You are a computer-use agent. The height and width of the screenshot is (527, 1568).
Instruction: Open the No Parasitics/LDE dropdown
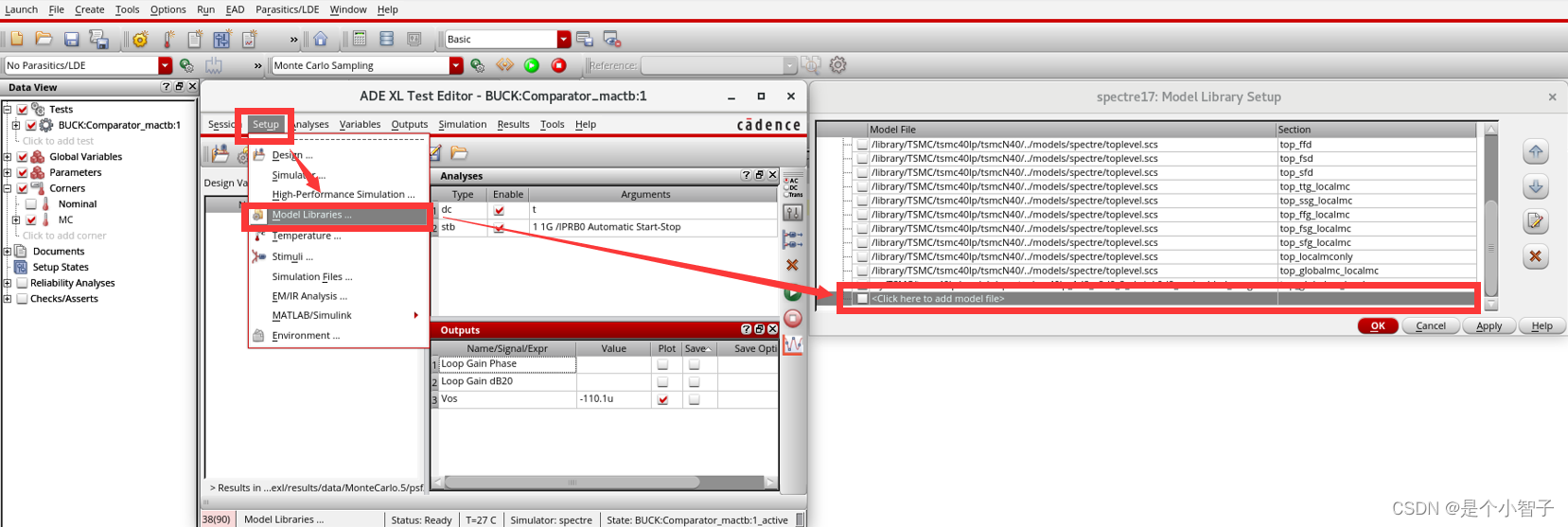[x=166, y=65]
